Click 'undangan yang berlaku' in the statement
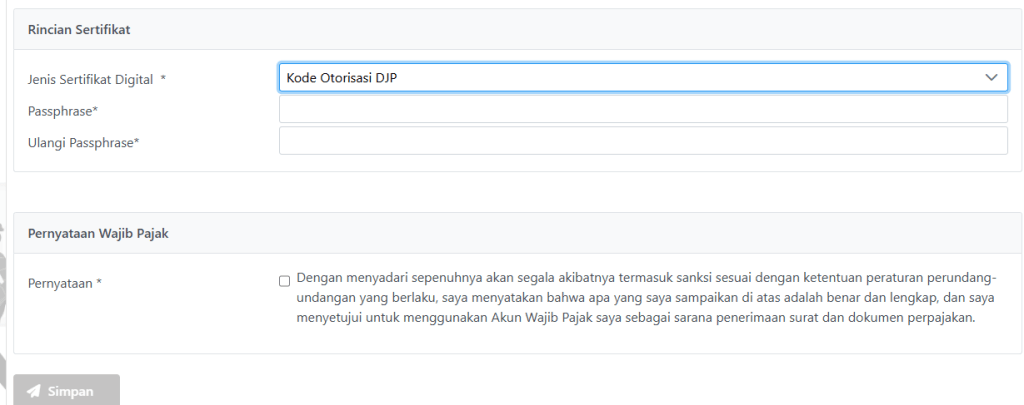This screenshot has width=1024, height=405. (366, 299)
